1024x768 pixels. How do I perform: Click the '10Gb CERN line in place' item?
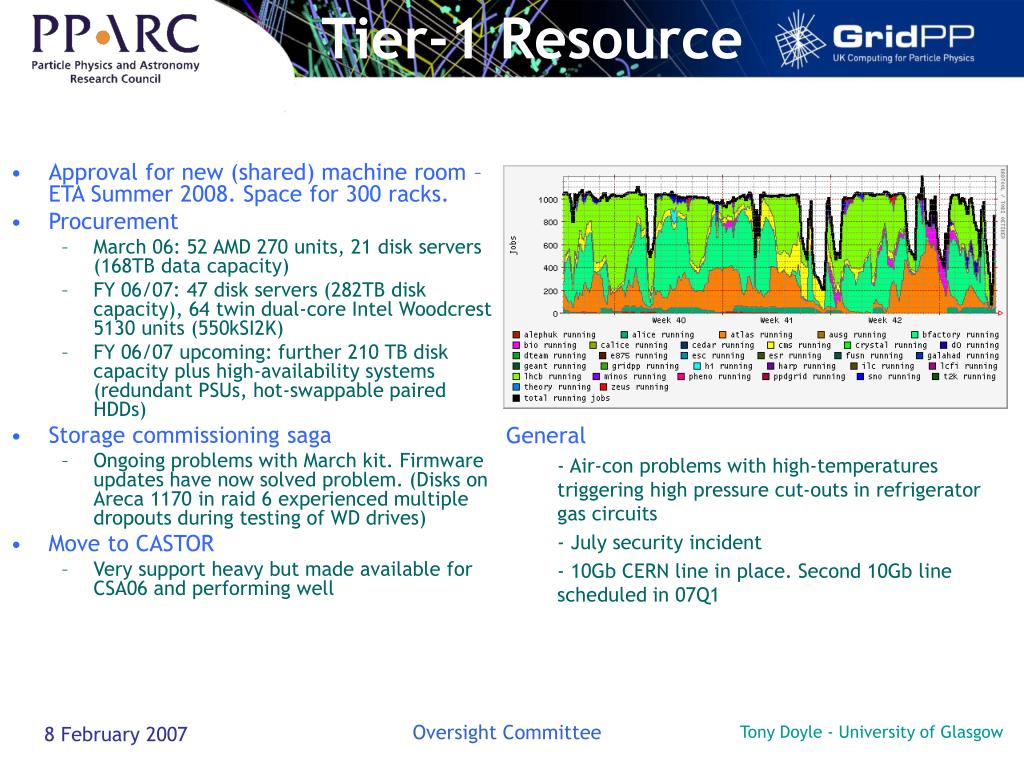click(x=754, y=583)
